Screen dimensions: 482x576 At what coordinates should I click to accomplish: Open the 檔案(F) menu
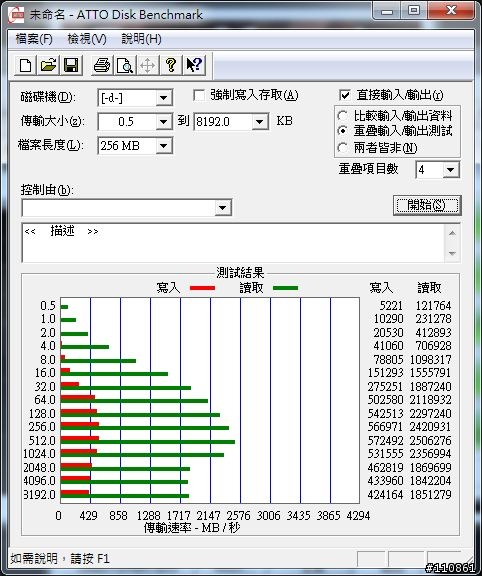[34, 39]
